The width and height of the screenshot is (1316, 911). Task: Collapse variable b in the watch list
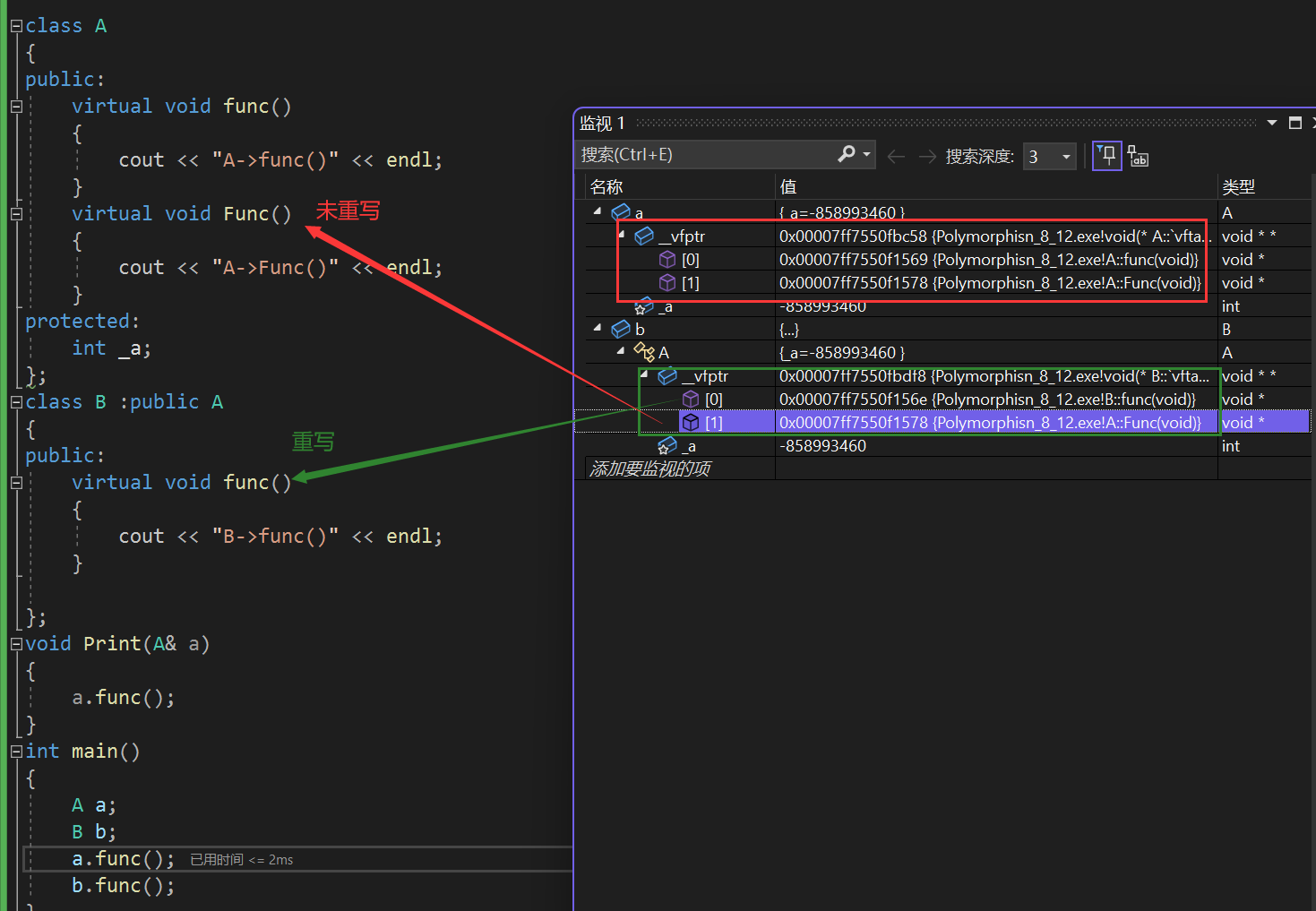coord(598,328)
